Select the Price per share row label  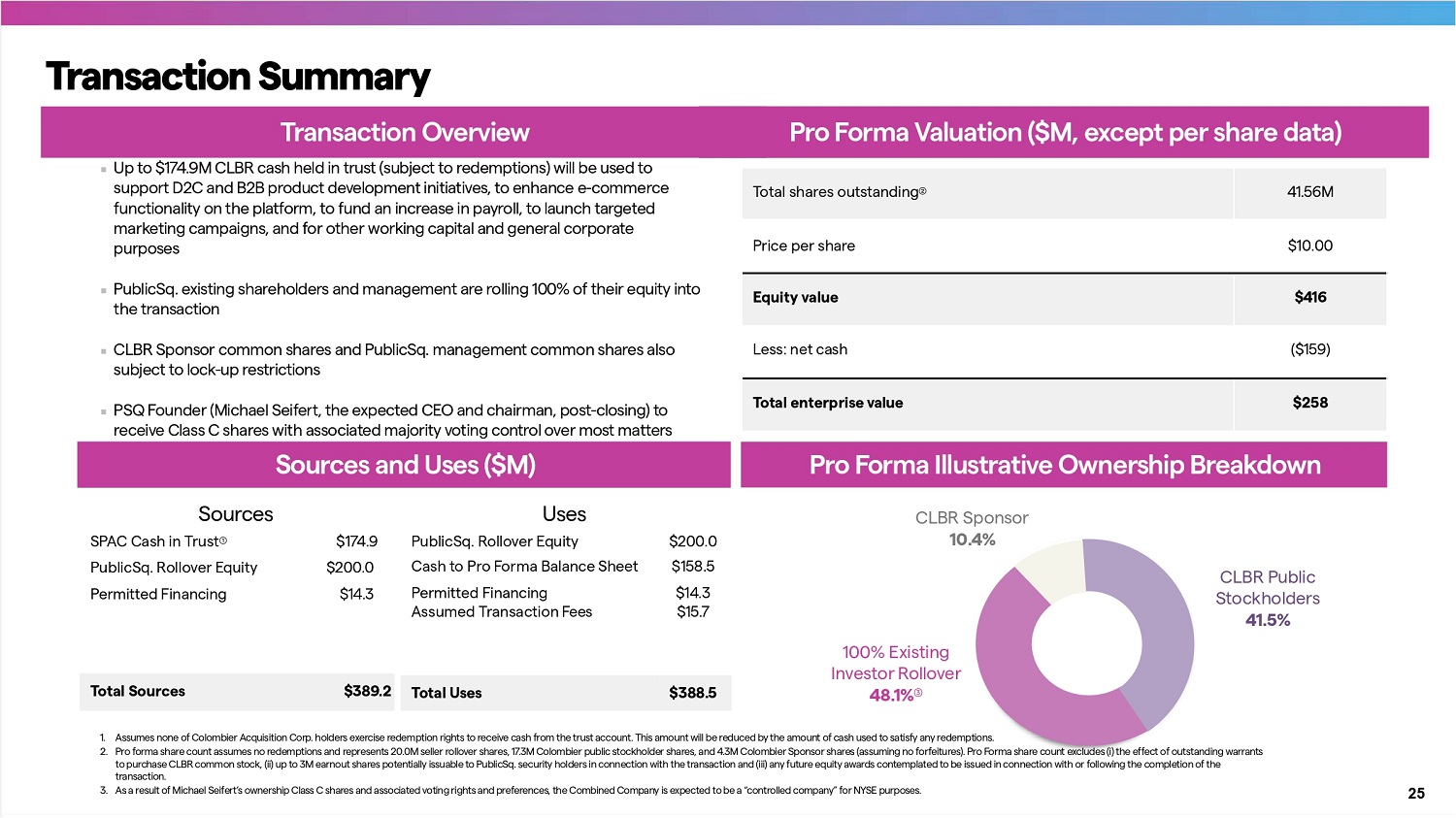coord(804,245)
